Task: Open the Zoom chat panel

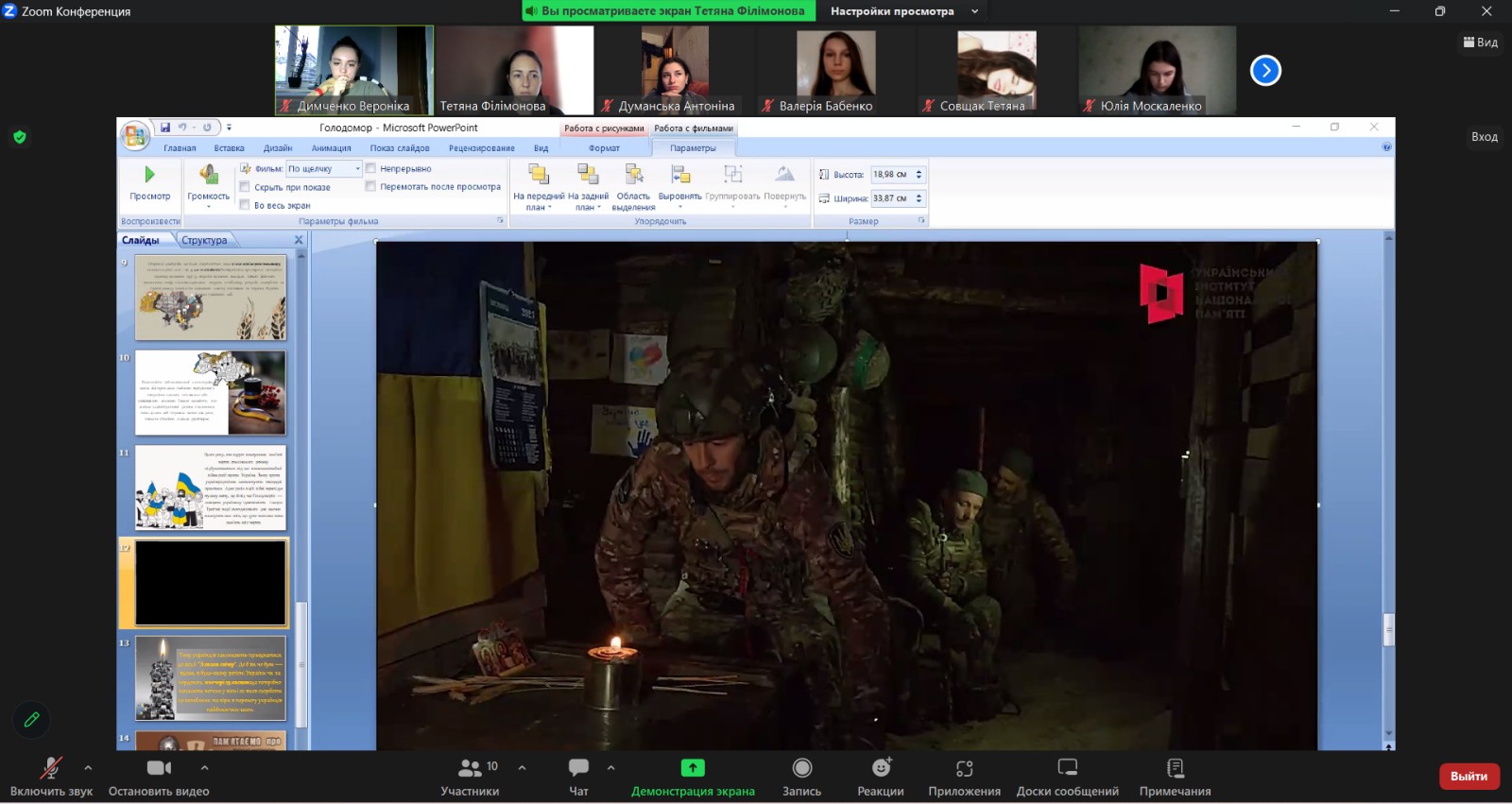Action: [x=578, y=768]
